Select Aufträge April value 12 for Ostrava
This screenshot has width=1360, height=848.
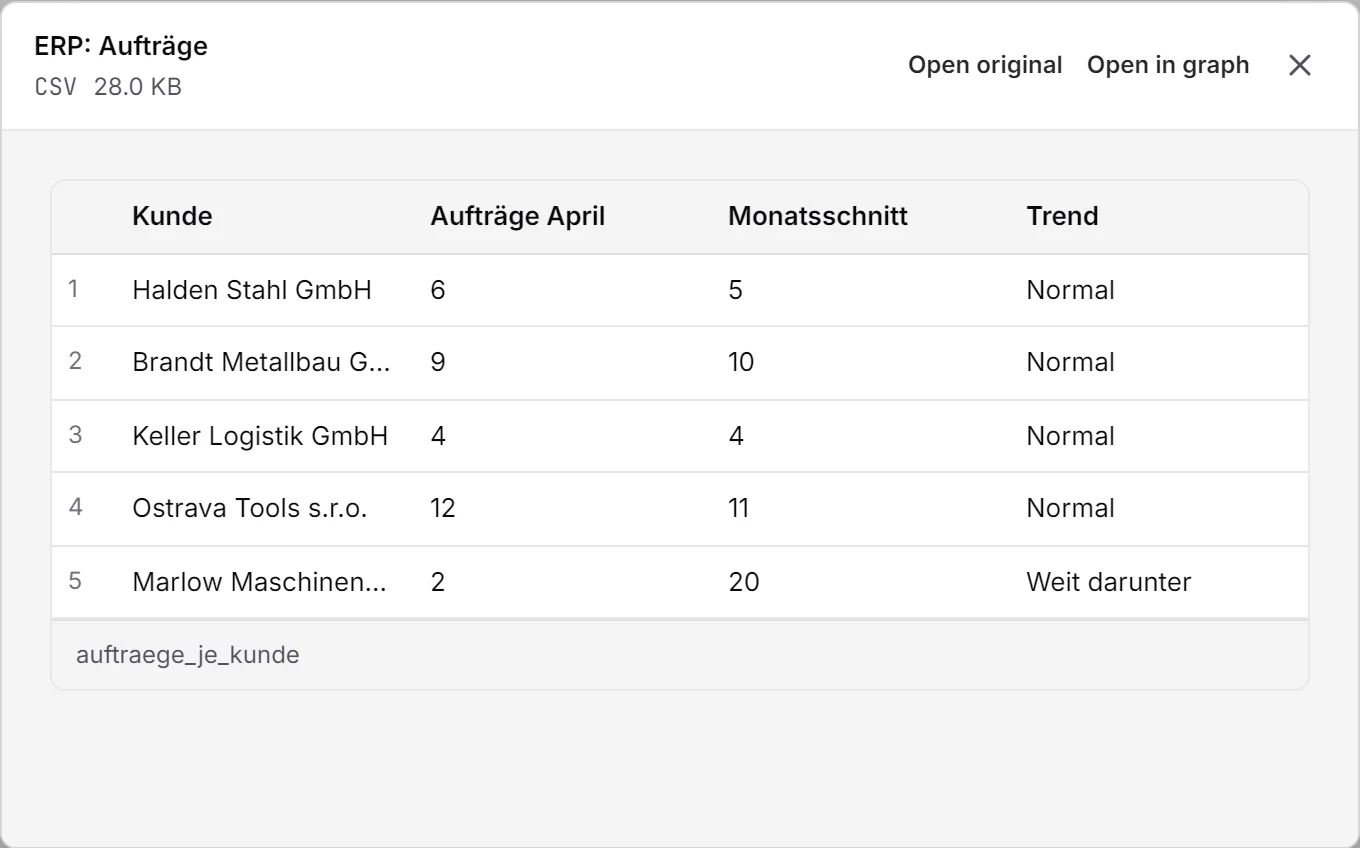(443, 508)
